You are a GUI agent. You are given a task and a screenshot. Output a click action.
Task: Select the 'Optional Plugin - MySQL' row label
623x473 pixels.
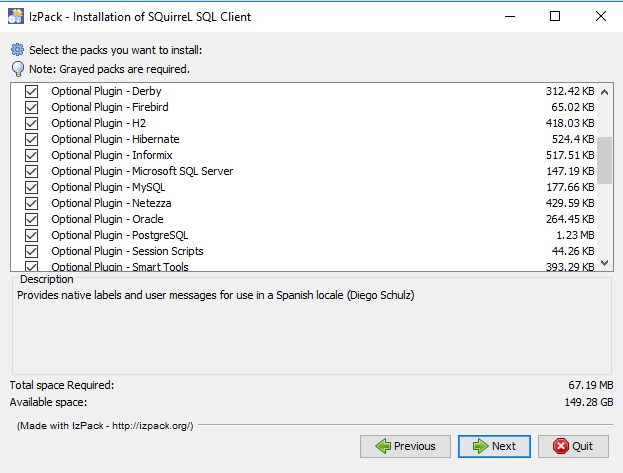coord(108,187)
